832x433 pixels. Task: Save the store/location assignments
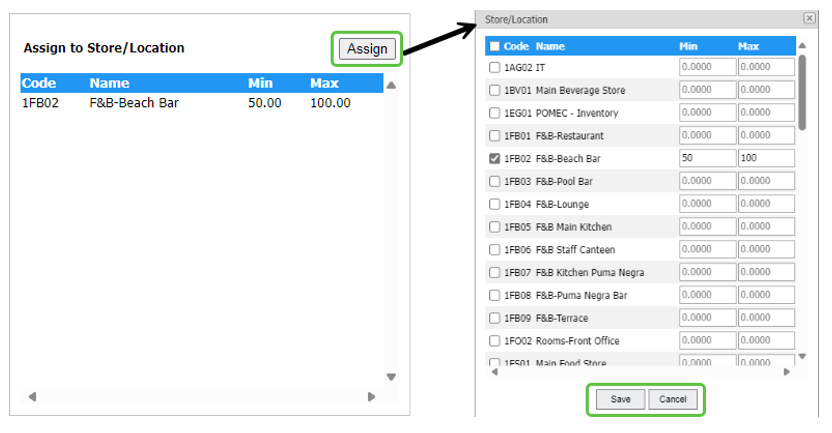[620, 399]
